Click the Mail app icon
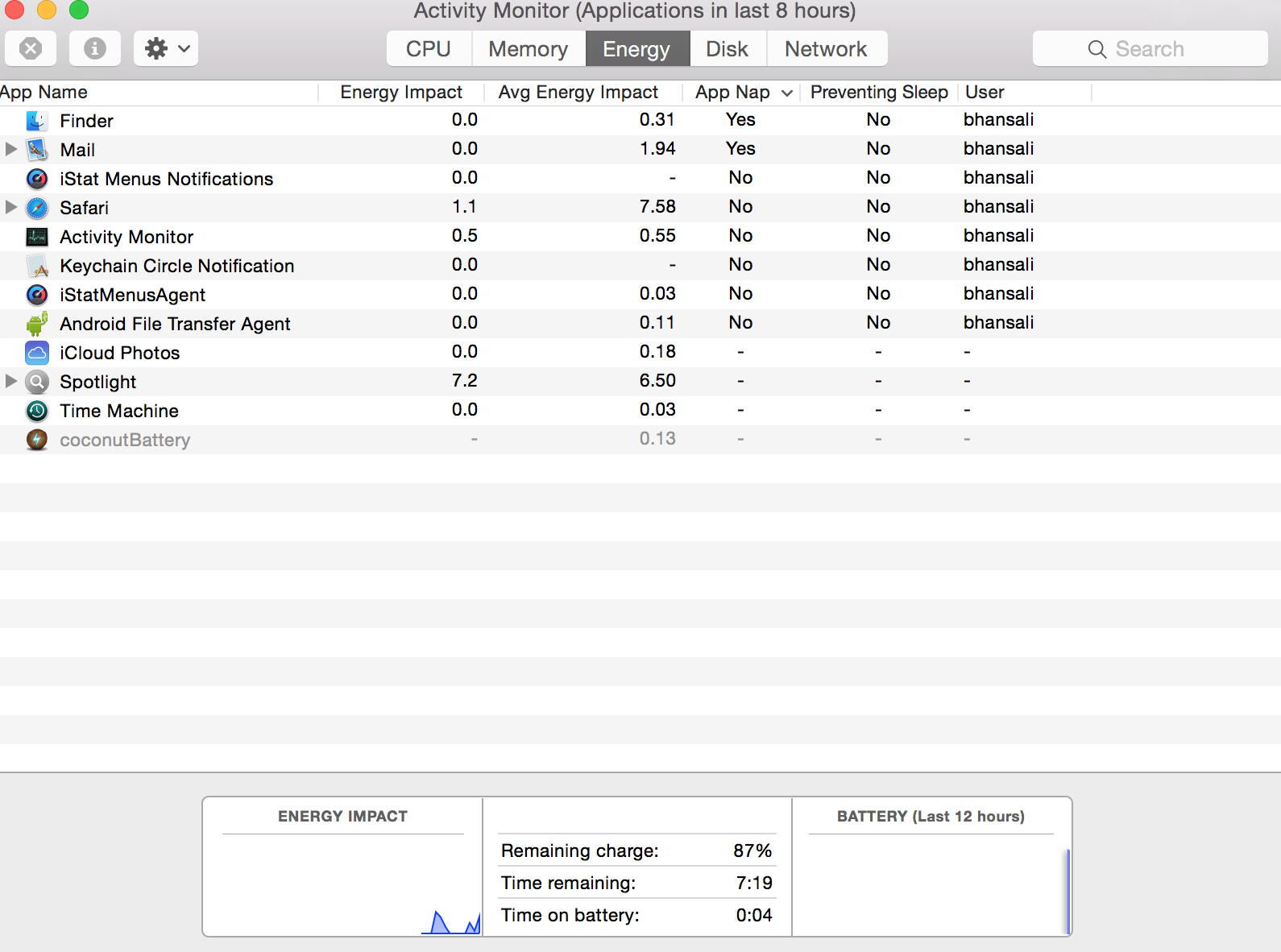The width and height of the screenshot is (1281, 952). click(37, 150)
